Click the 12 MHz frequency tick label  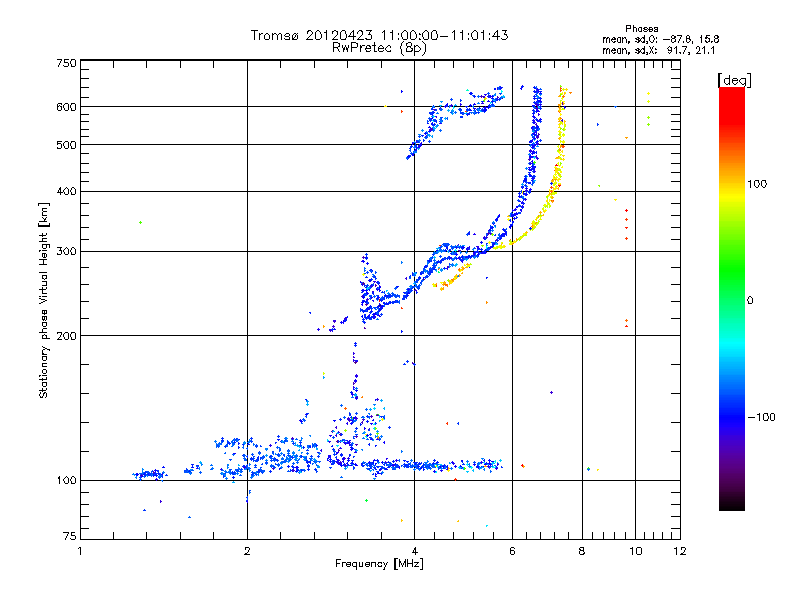click(680, 552)
